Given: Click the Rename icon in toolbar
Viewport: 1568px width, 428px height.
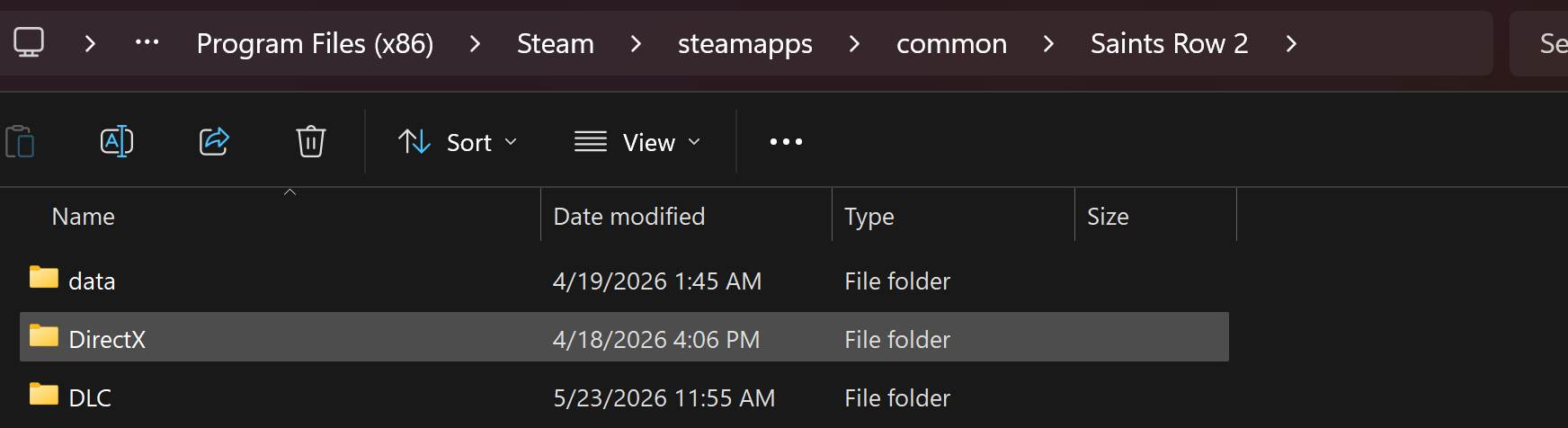Looking at the screenshot, I should point(117,141).
